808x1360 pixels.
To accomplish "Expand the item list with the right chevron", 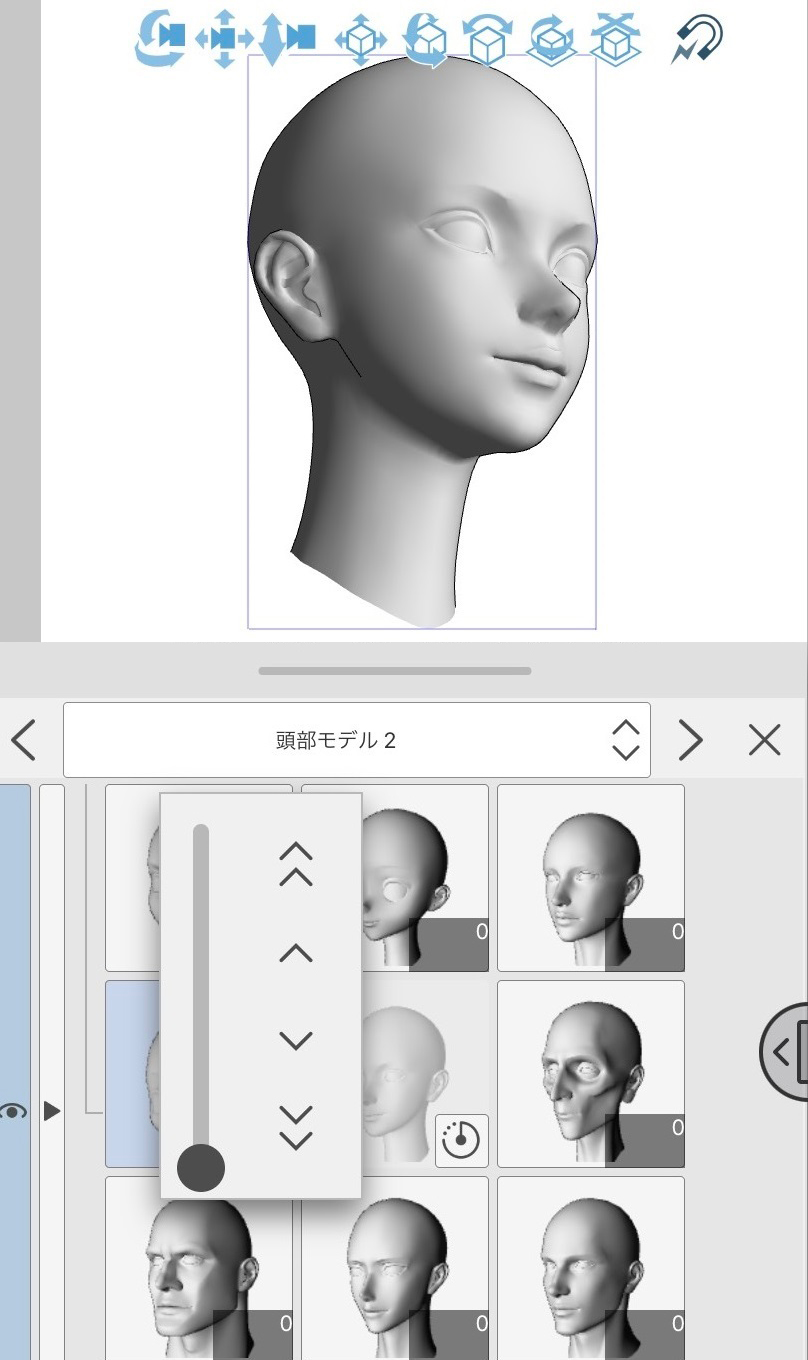I will (x=689, y=739).
